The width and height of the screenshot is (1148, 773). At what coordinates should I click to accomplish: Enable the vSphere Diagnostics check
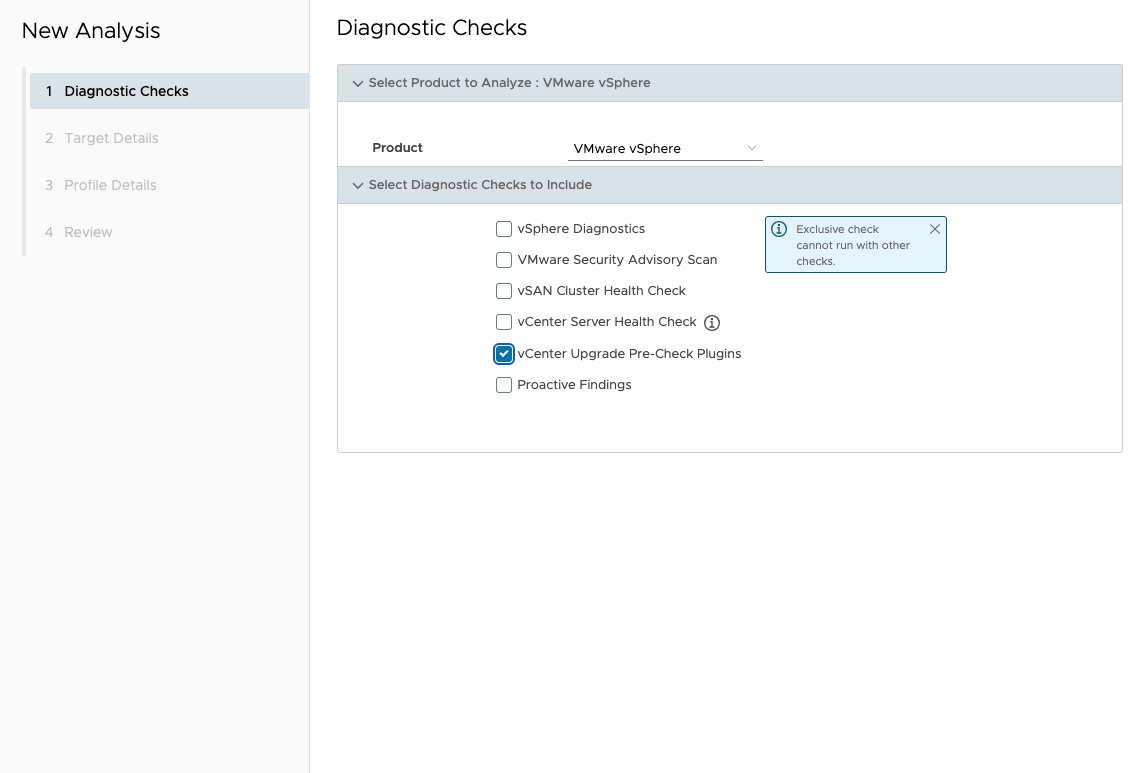[x=504, y=229]
